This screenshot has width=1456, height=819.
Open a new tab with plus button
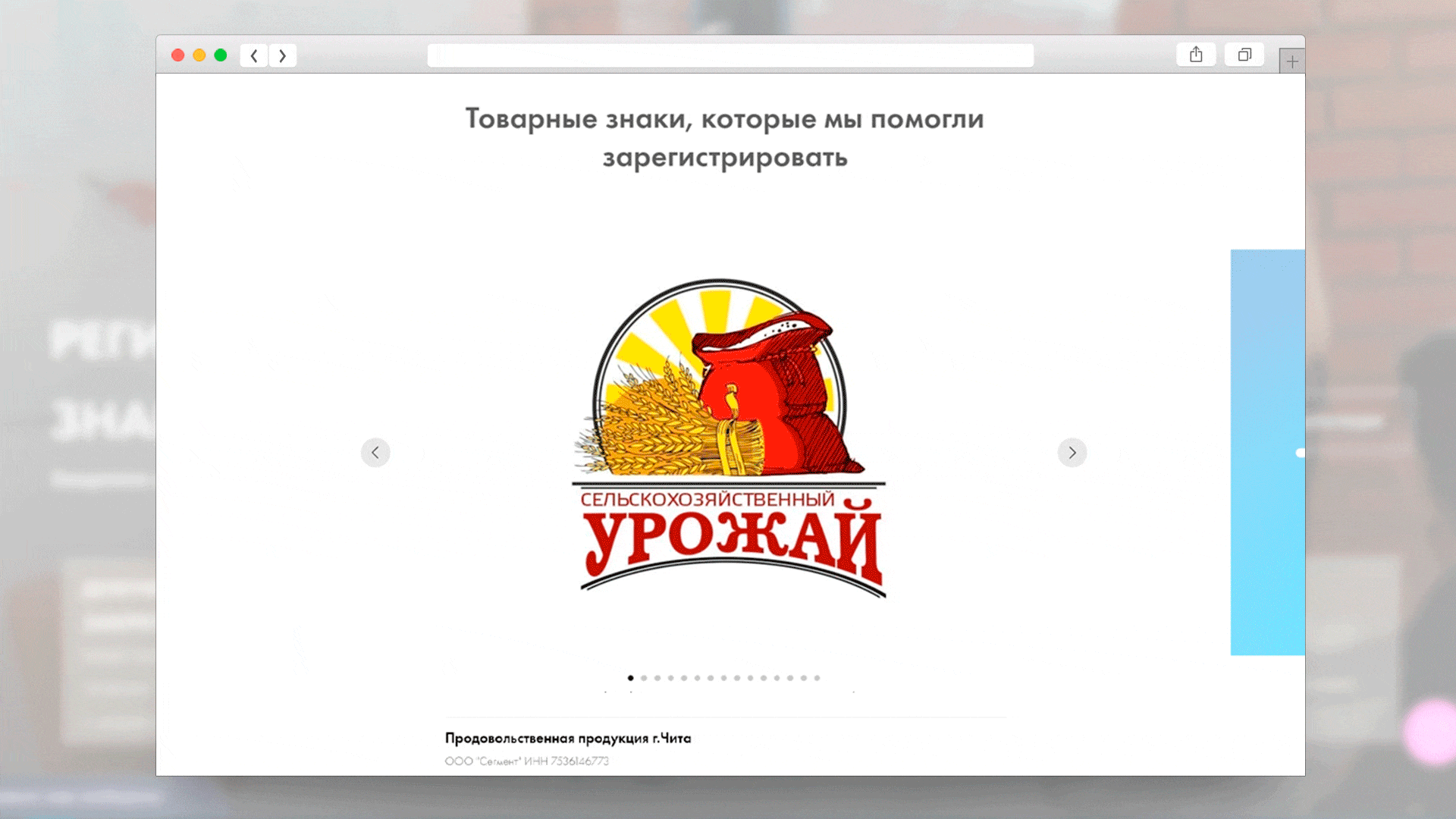1292,61
